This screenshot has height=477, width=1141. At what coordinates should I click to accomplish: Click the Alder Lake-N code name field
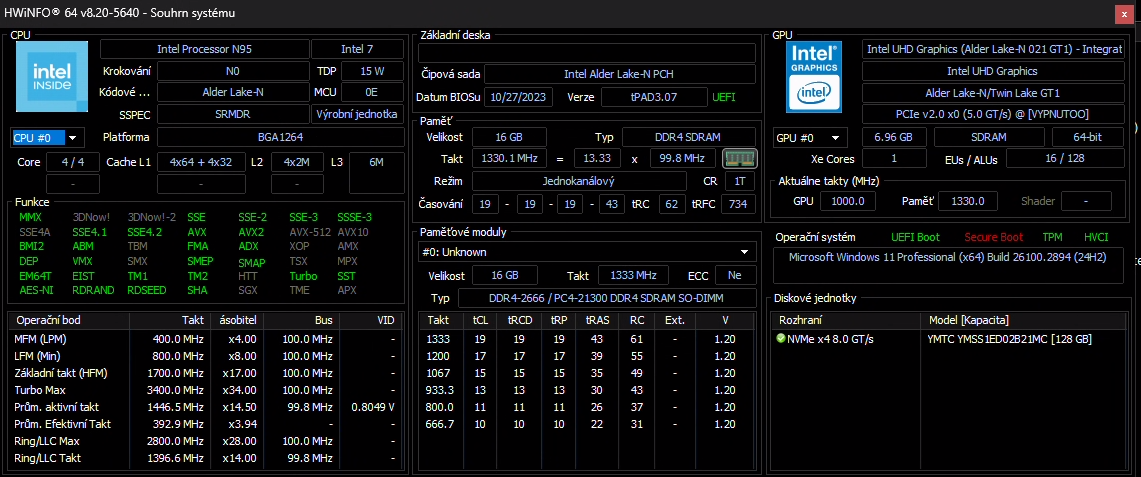pos(234,93)
